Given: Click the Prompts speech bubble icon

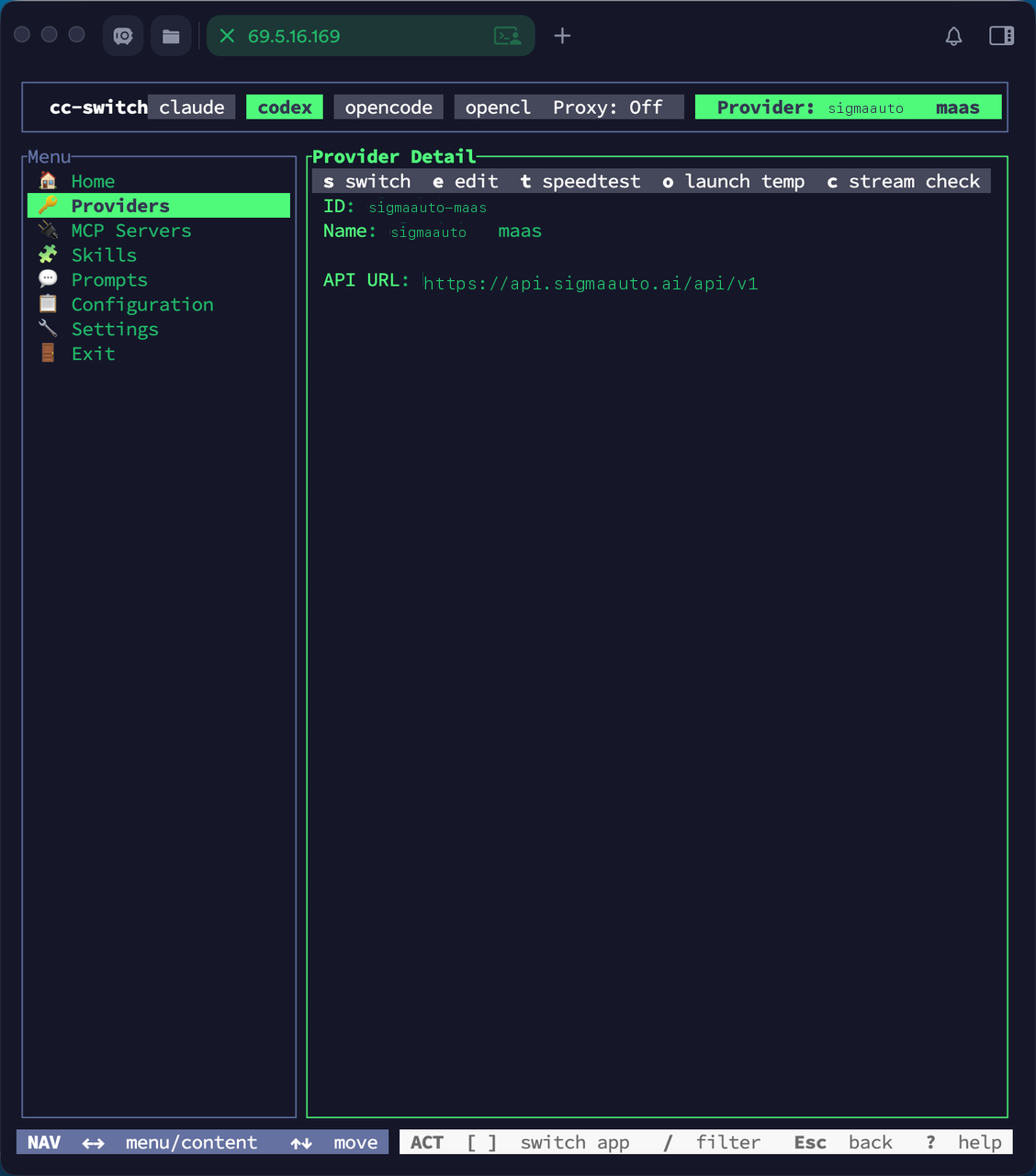Looking at the screenshot, I should pyautogui.click(x=48, y=278).
